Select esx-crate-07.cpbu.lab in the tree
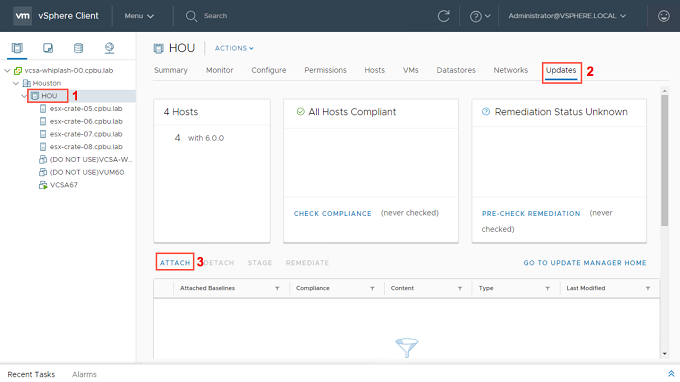Viewport: 680px width, 382px height. (x=86, y=134)
